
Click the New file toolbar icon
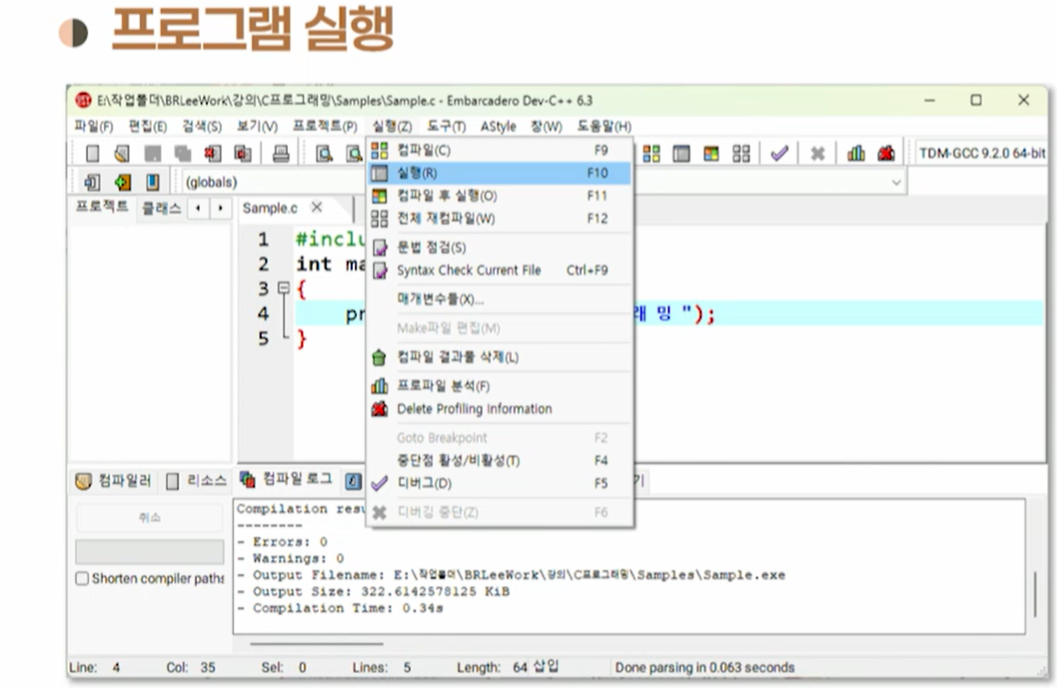click(92, 154)
